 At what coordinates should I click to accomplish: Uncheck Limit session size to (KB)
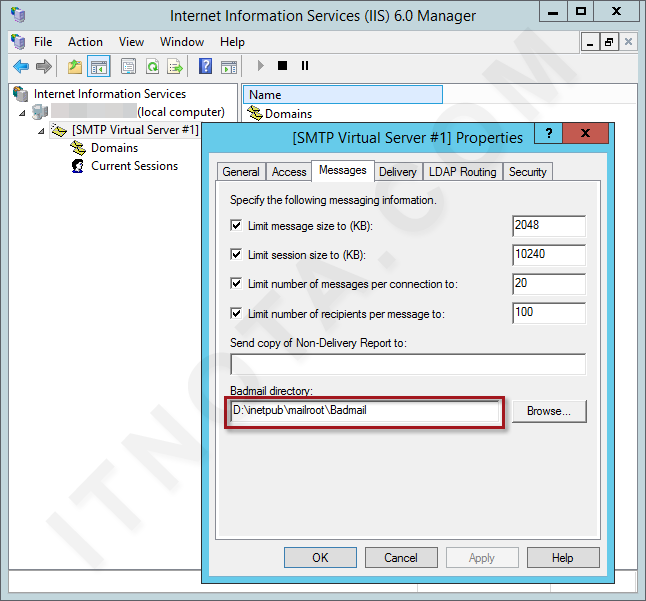(236, 254)
